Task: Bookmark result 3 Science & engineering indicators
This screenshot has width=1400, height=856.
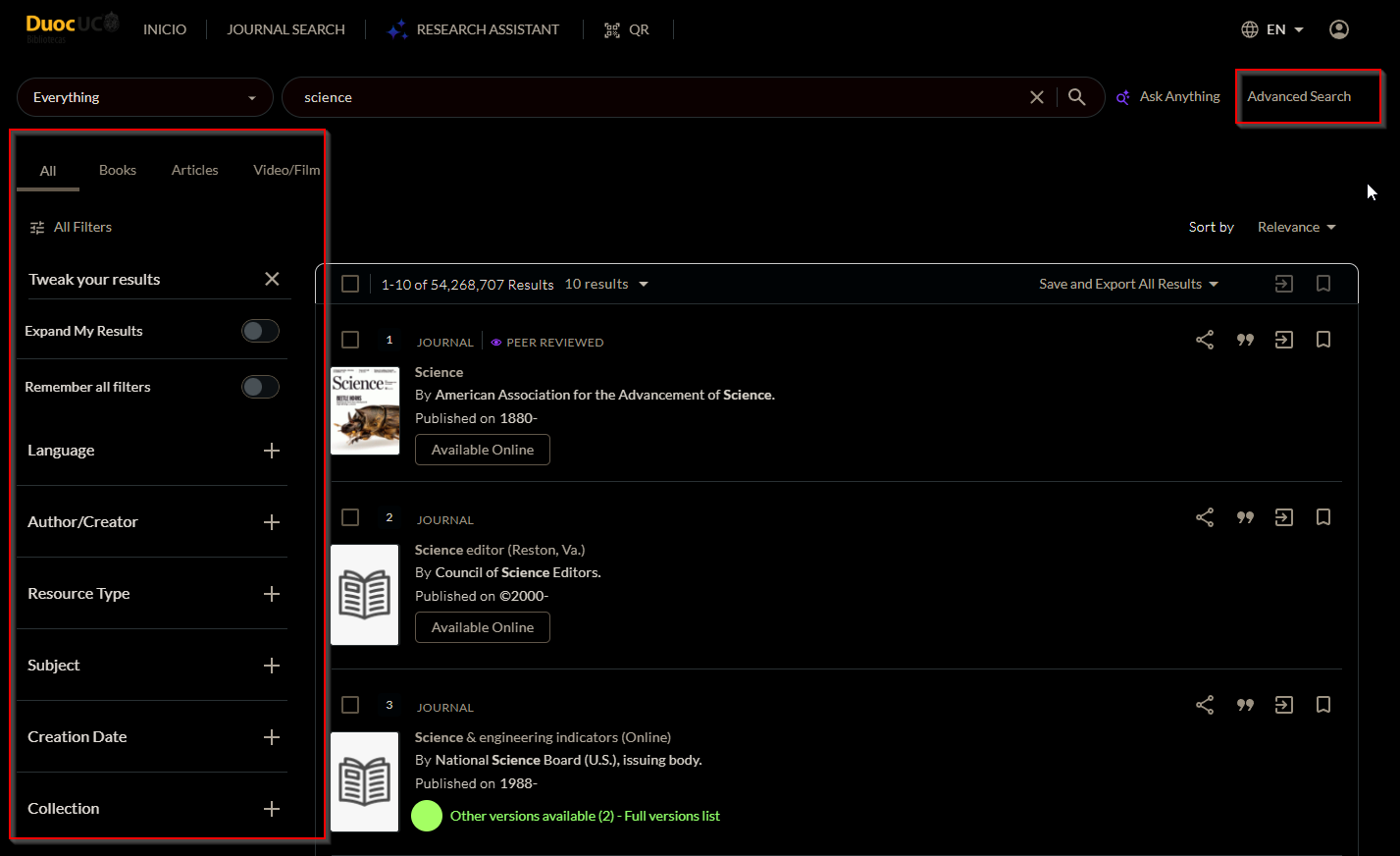Action: tap(1323, 705)
